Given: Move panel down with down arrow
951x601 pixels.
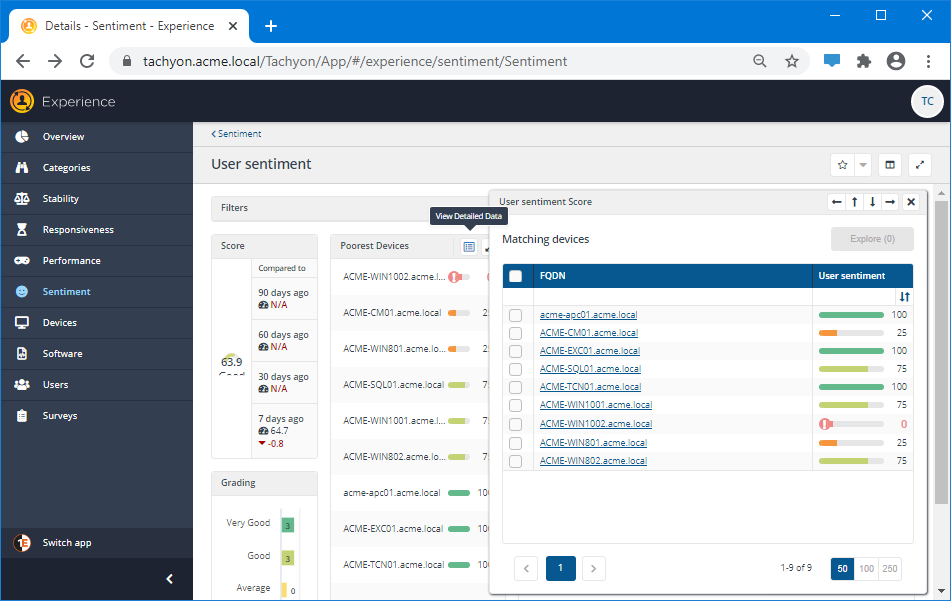Looking at the screenshot, I should click(x=872, y=202).
